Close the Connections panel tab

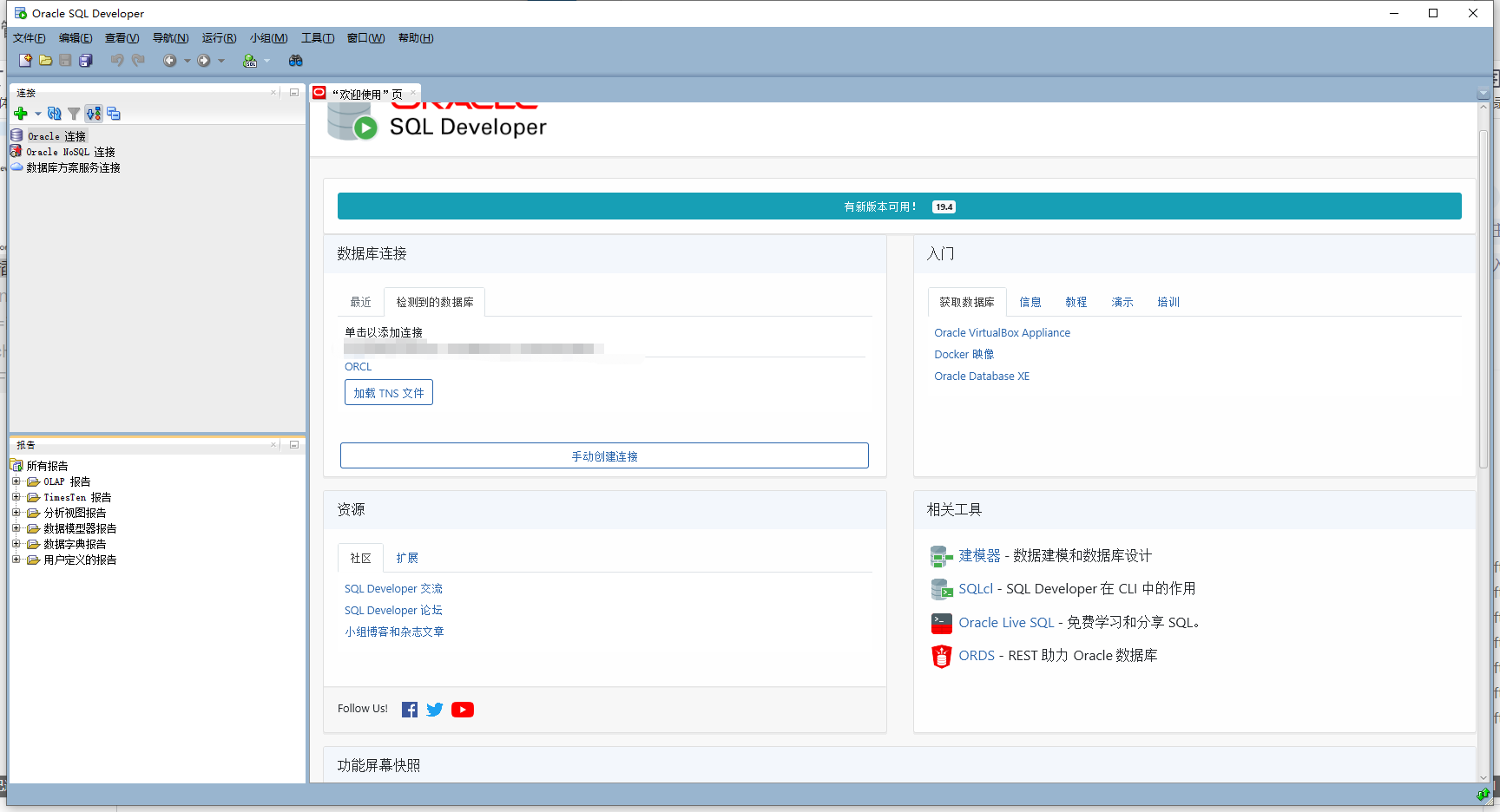coord(273,92)
